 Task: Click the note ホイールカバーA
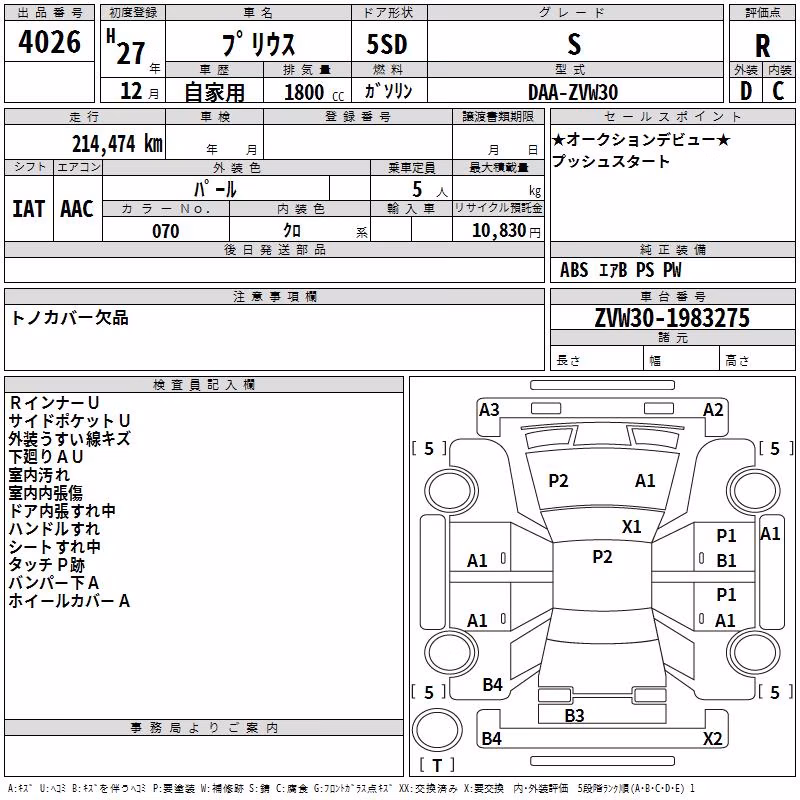69,601
